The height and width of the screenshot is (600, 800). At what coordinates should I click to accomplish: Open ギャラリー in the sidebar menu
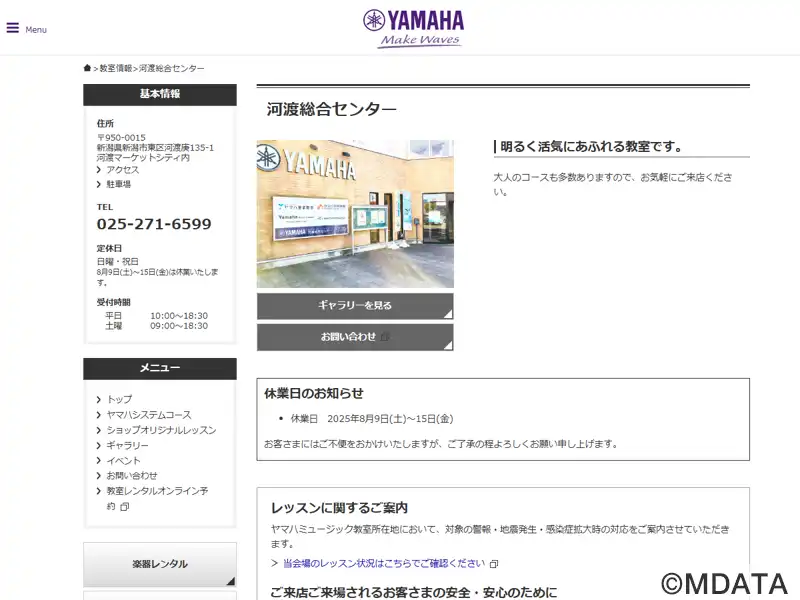[x=128, y=445]
